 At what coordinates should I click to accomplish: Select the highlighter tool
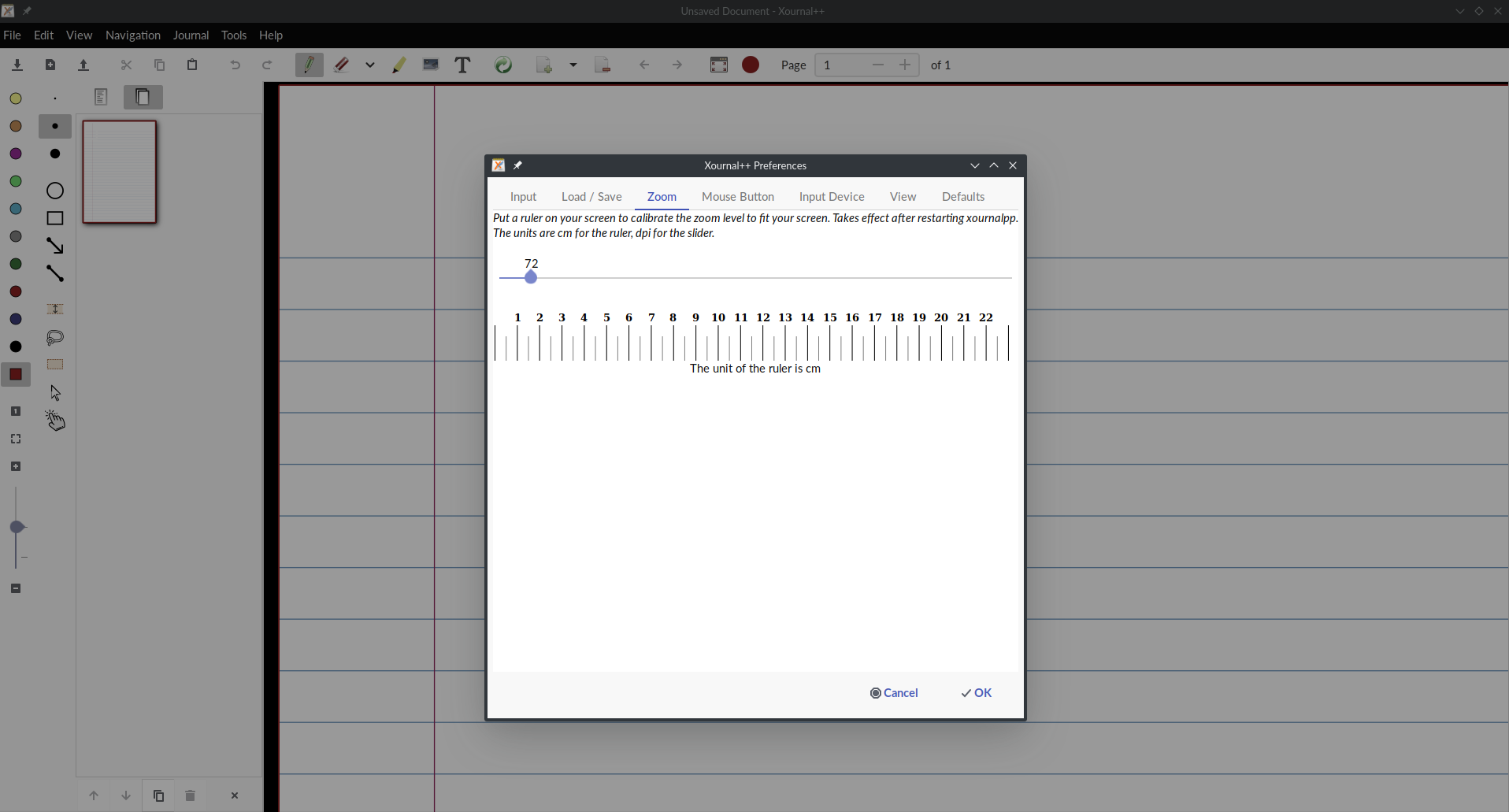399,65
